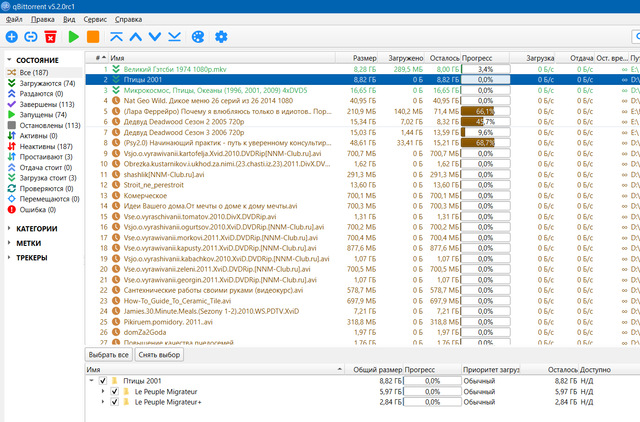The height and width of the screenshot is (422, 640).
Task: Select torrent Stroit_ne_perestroit
Action: tap(153, 185)
